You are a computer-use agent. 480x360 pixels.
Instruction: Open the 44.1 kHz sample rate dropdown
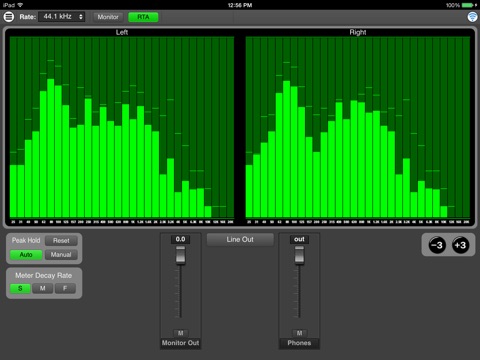pyautogui.click(x=62, y=17)
